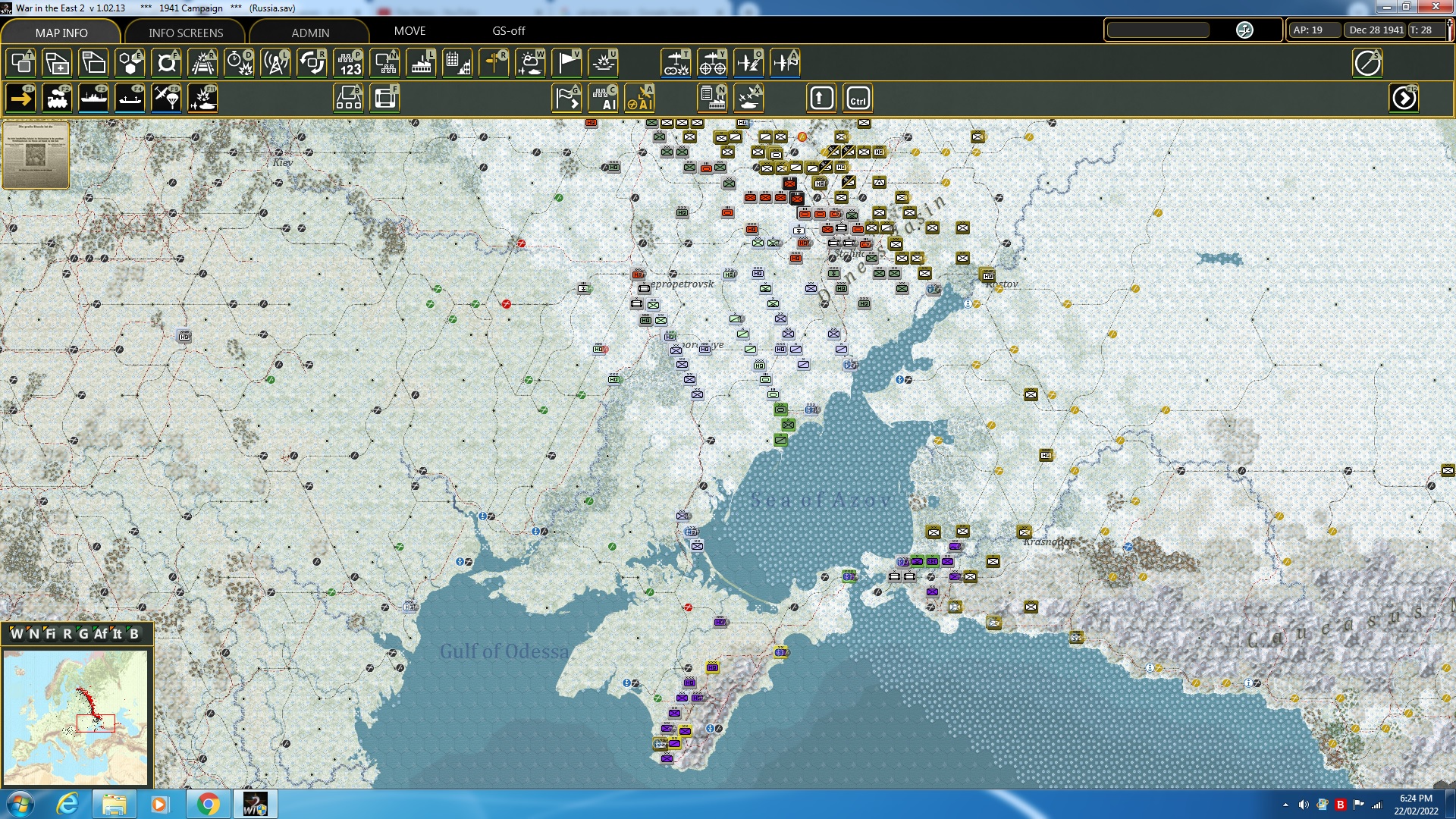Viewport: 1456px width, 819px height.
Task: Toggle hex grid overlay icon (E)
Action: [130, 63]
